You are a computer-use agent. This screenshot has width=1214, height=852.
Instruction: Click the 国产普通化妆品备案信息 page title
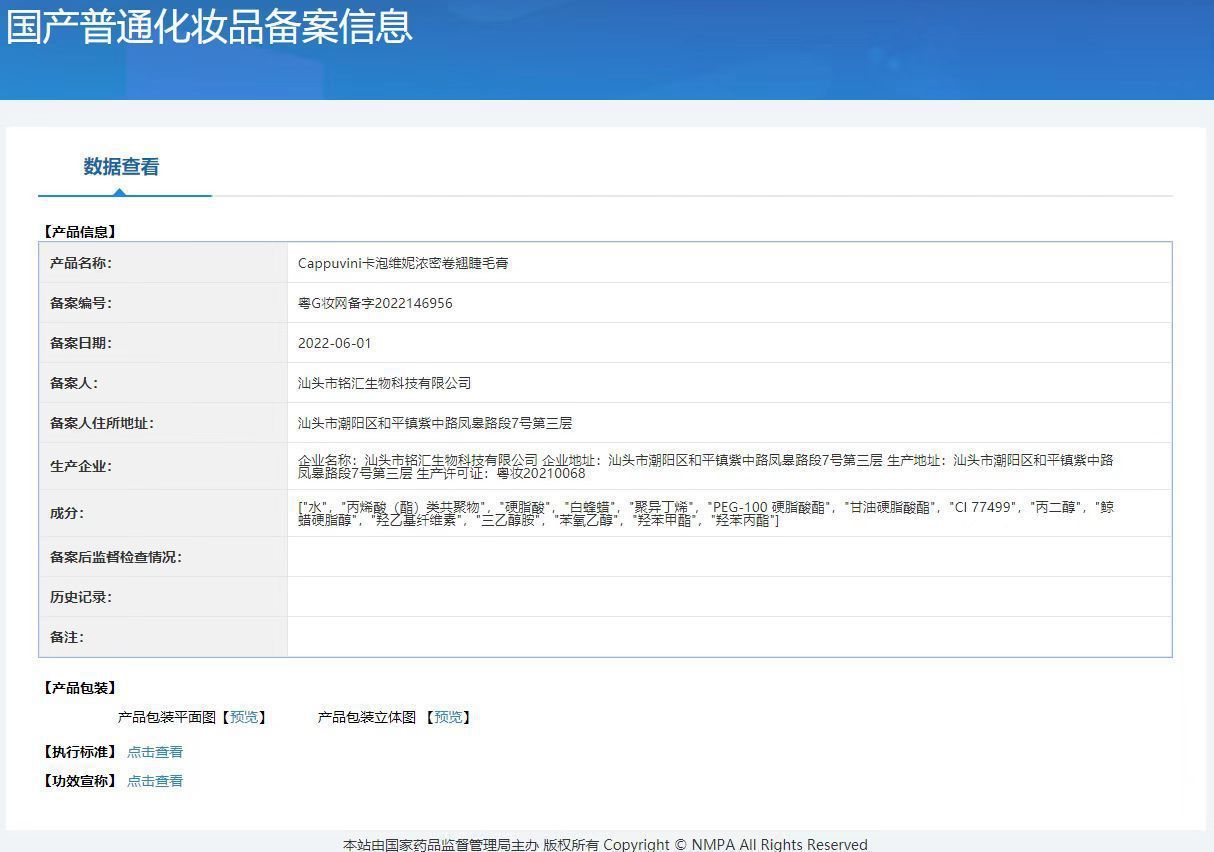[x=209, y=27]
